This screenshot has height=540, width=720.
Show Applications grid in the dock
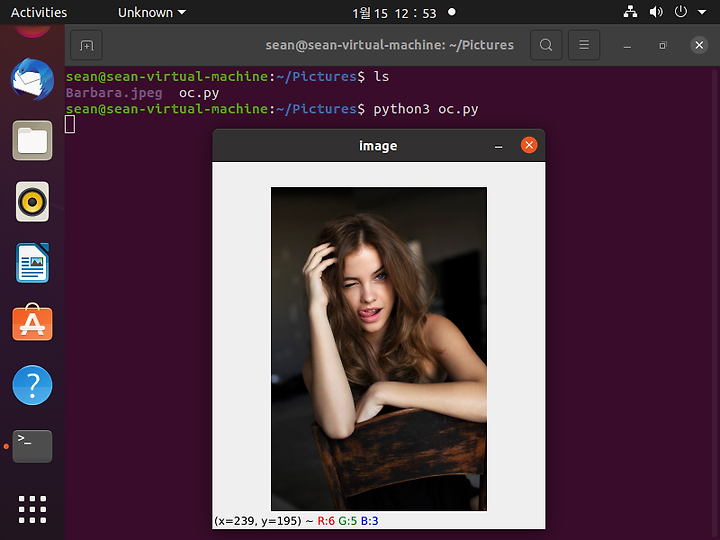pyautogui.click(x=32, y=509)
